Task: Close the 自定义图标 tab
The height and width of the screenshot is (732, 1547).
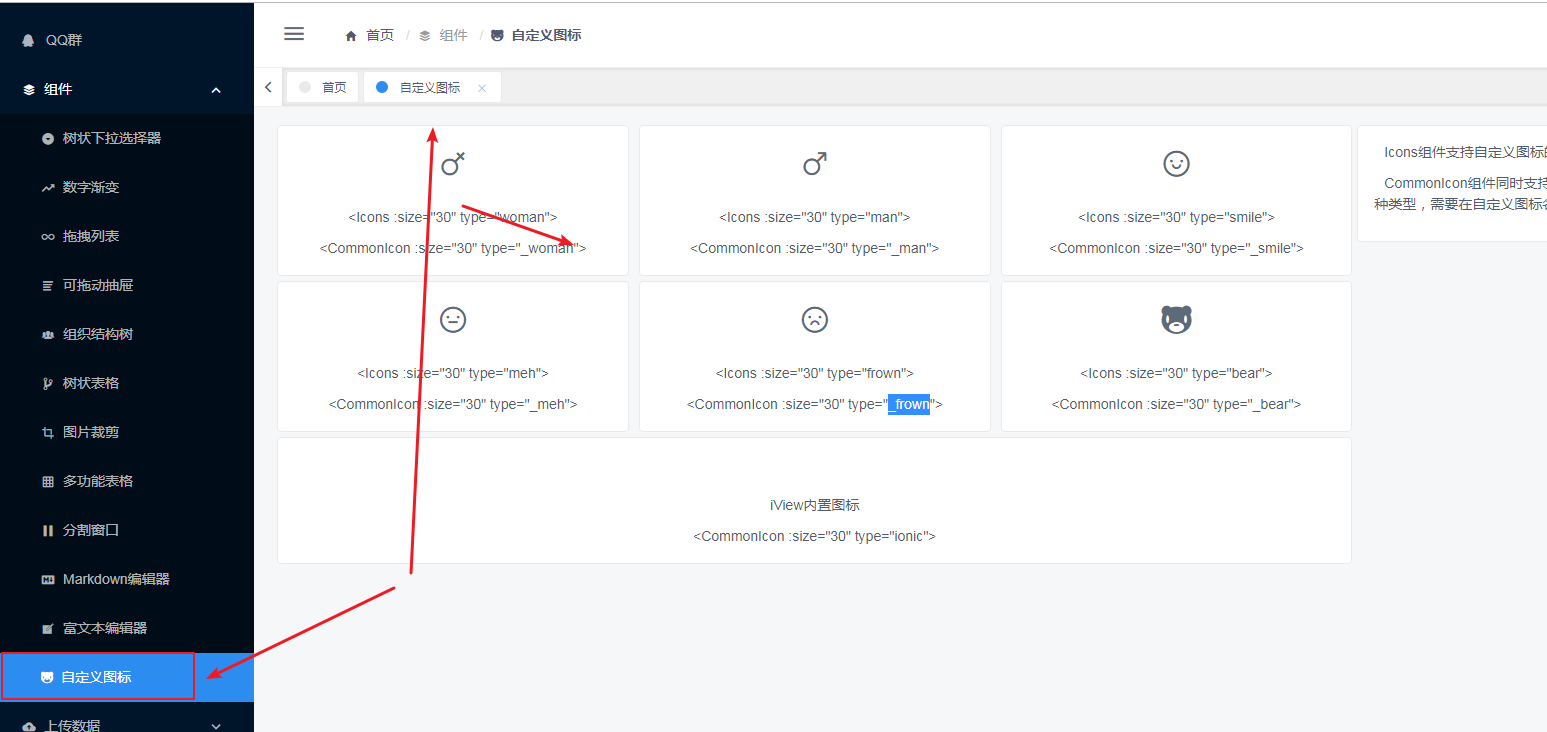Action: 481,87
